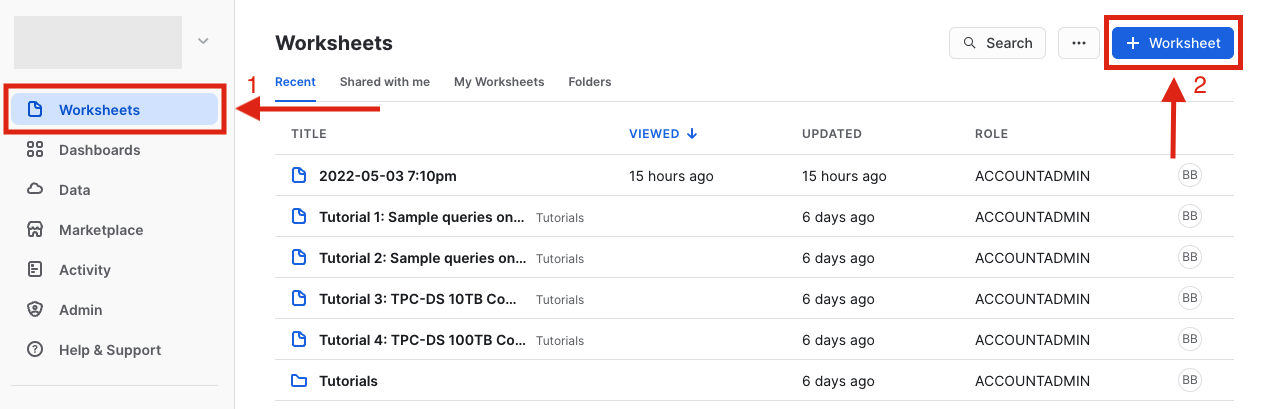1272x409 pixels.
Task: Open the Tutorials folder row
Action: (348, 381)
